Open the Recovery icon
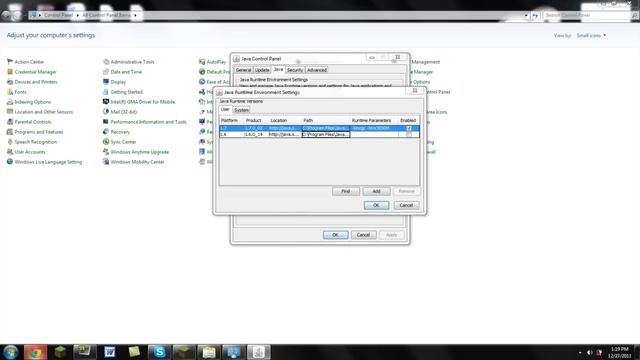This screenshot has width=640, height=360. 106,132
